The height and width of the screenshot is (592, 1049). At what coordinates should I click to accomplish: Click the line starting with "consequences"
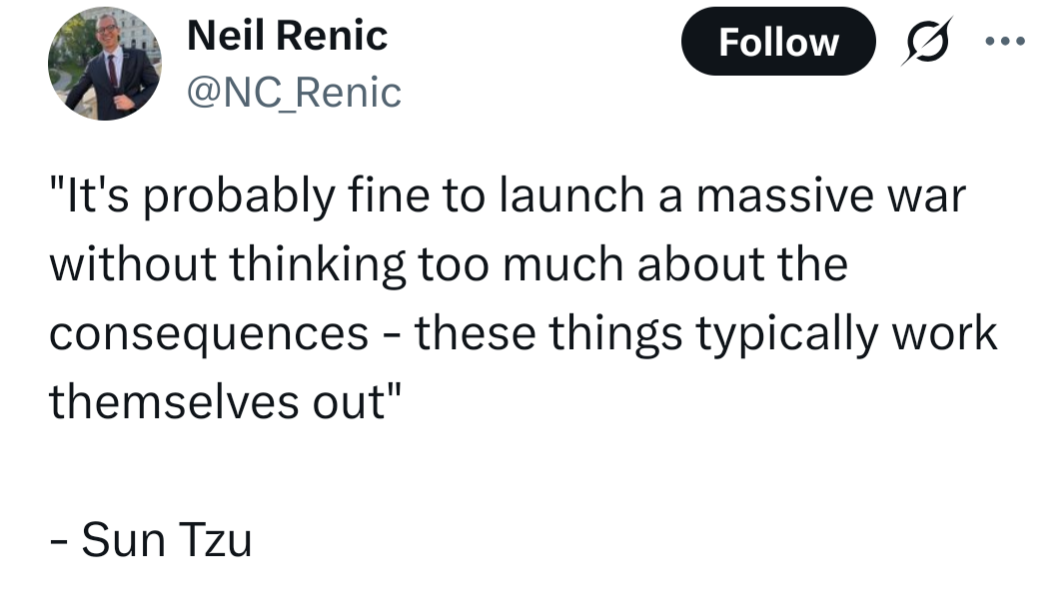pyautogui.click(x=523, y=333)
